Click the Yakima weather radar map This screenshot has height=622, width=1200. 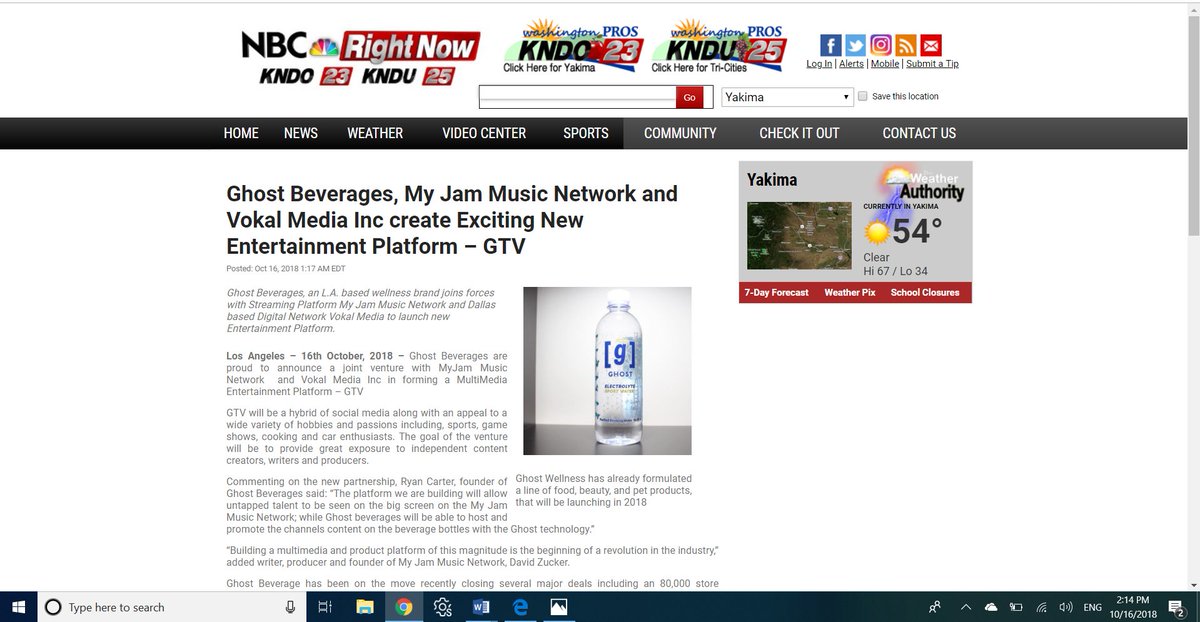[799, 235]
